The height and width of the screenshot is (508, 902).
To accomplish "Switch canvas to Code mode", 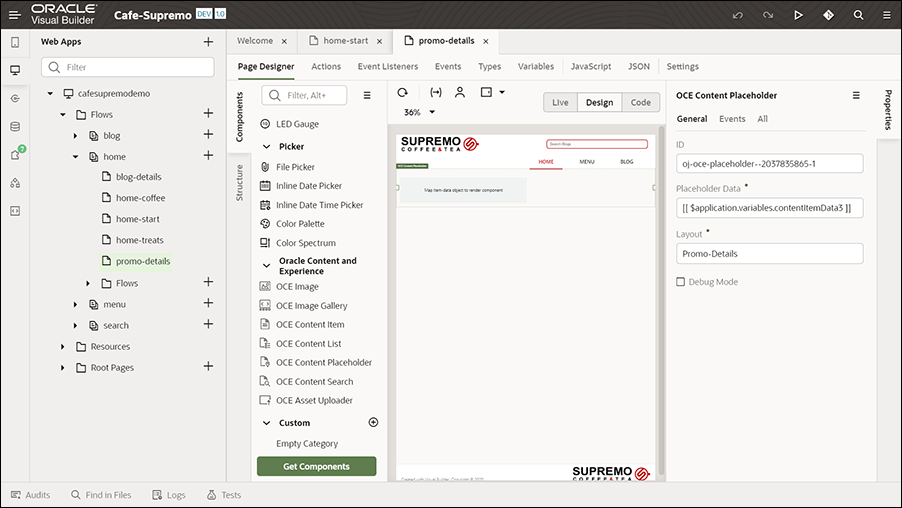I will pyautogui.click(x=640, y=102).
